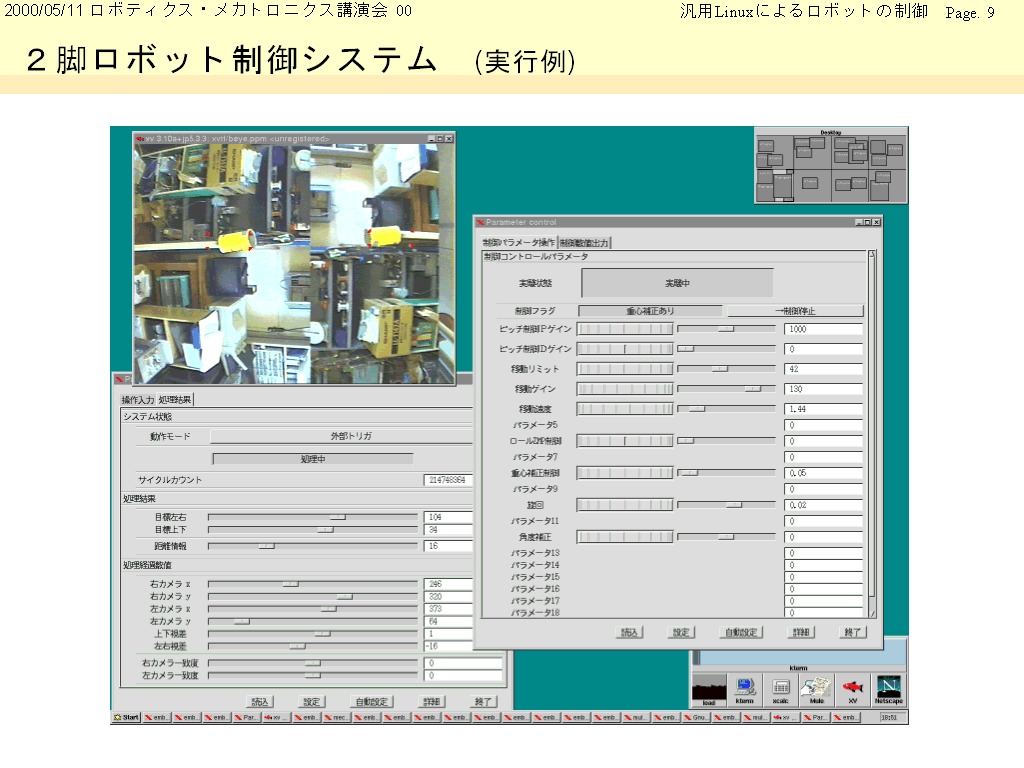Click the 実験中 experiment state button
The height and width of the screenshot is (768, 1024).
point(677,283)
